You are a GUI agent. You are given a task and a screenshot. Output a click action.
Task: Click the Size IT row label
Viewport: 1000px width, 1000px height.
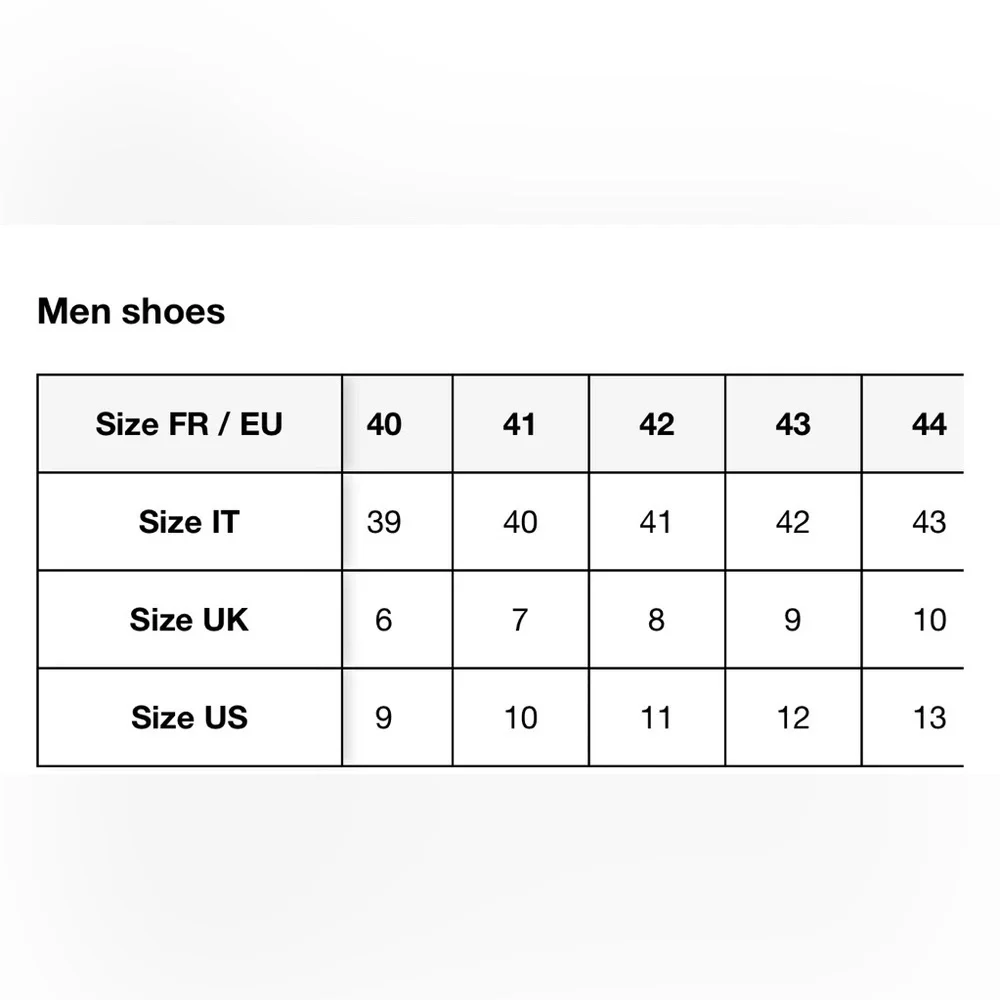(189, 522)
